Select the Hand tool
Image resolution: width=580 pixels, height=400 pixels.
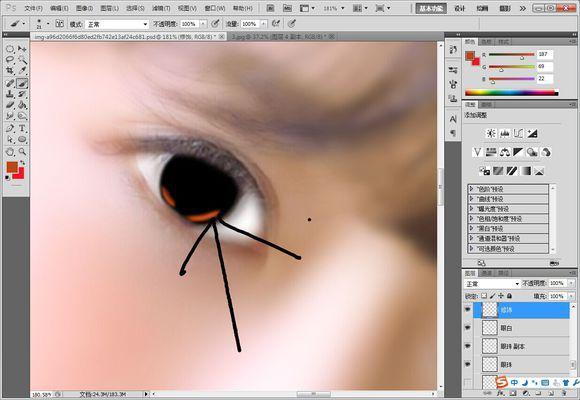click(10, 151)
